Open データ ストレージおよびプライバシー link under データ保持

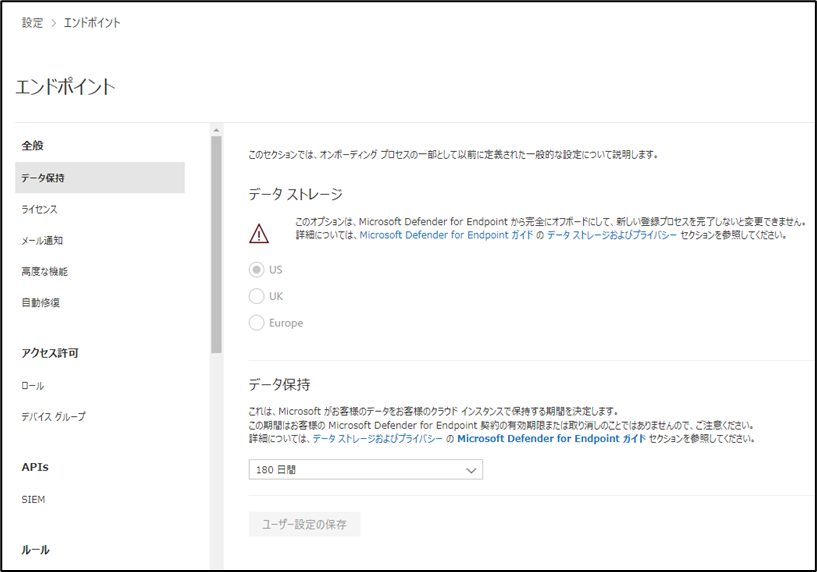[x=378, y=439]
